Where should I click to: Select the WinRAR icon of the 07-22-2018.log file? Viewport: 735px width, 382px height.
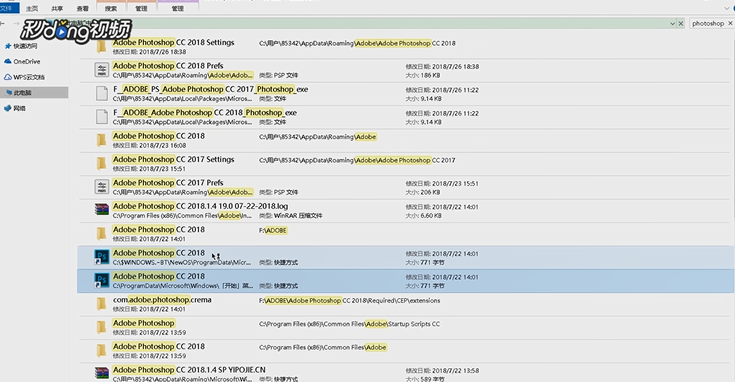(x=102, y=210)
